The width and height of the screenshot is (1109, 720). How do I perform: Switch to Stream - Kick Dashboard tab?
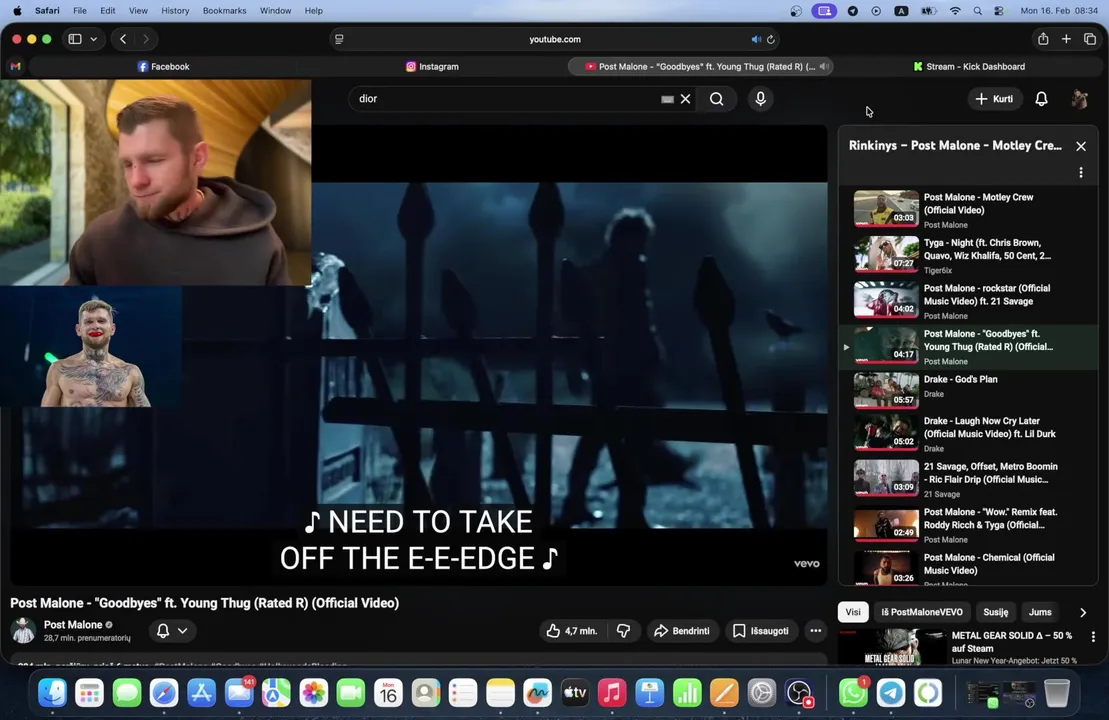pos(969,66)
